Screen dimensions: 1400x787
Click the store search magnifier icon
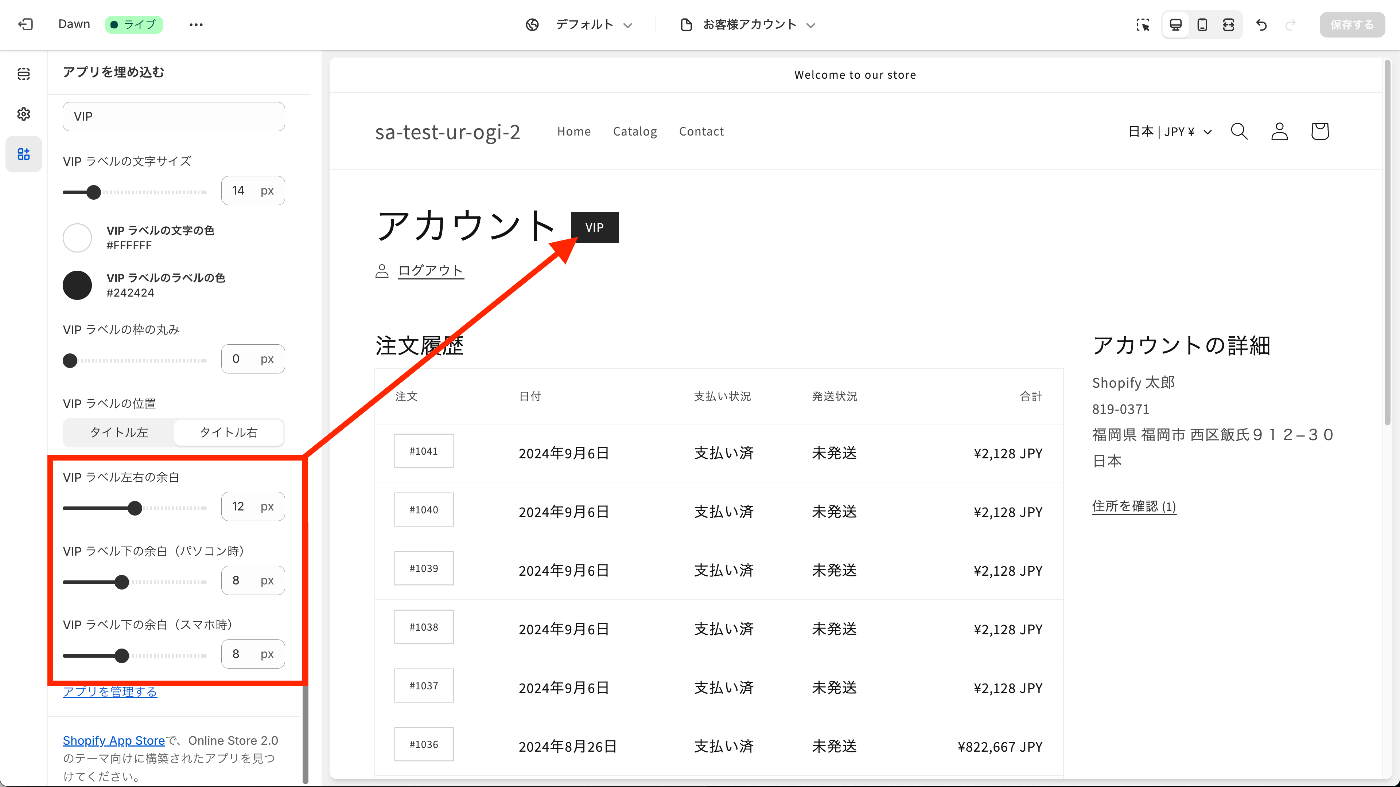[1239, 131]
